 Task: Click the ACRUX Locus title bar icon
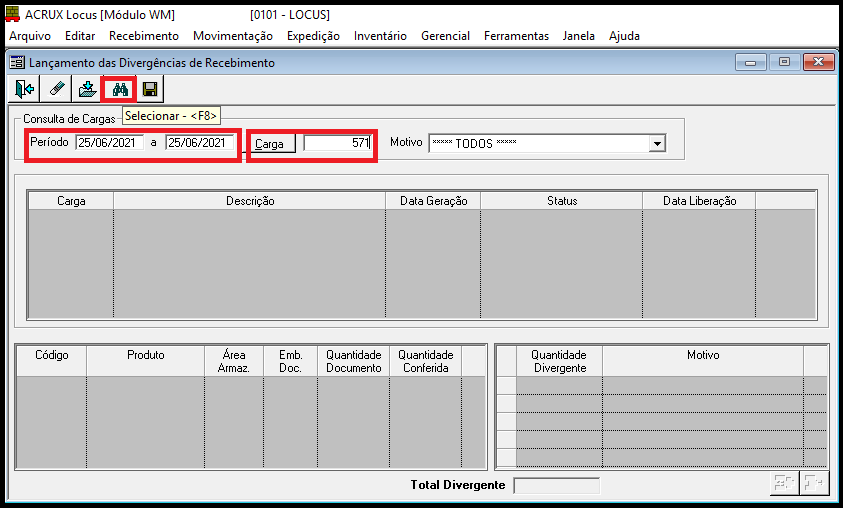[x=13, y=15]
